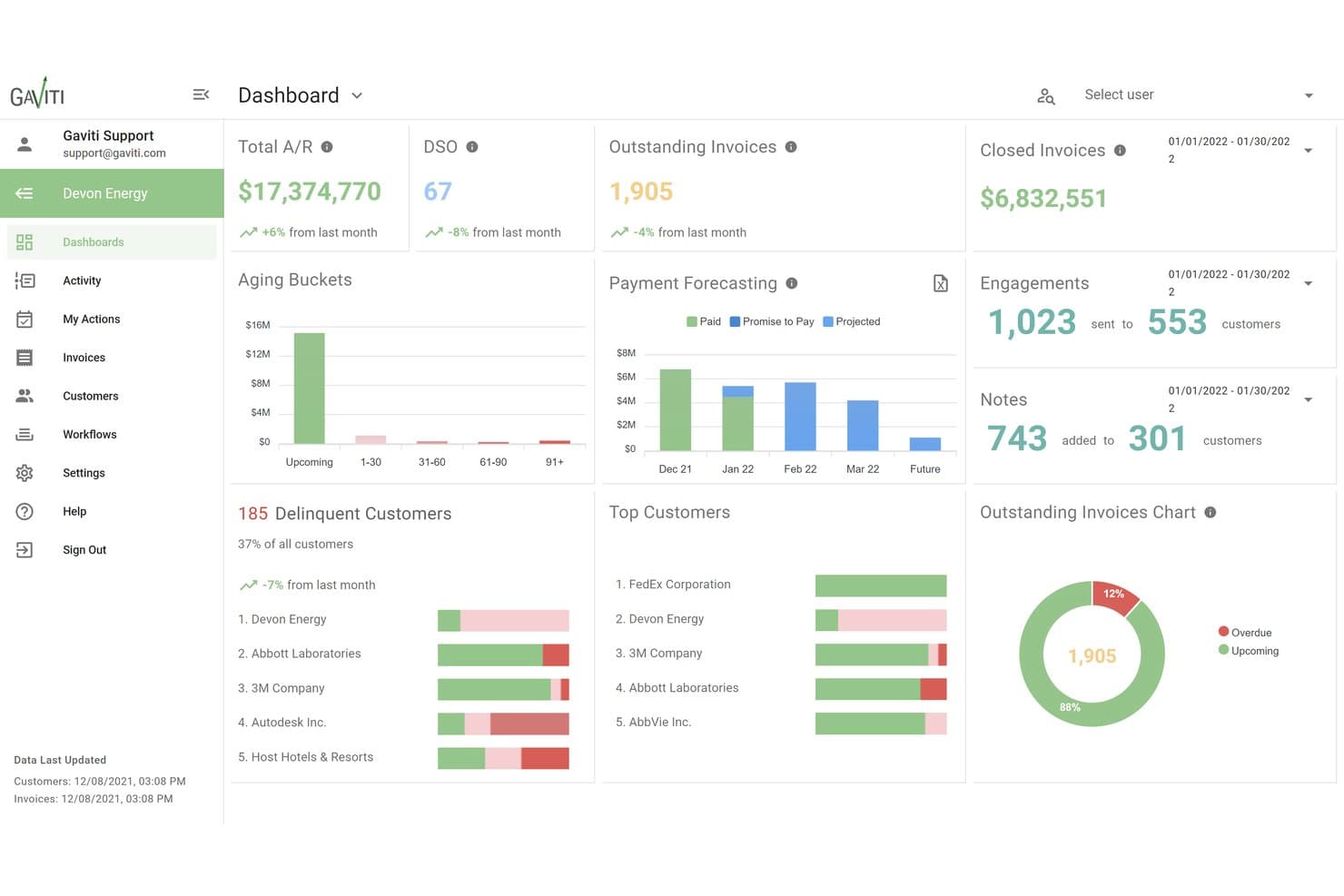Toggle the Promise to Pay legend entry
Viewport: 1344px width, 896px height.
(x=772, y=321)
